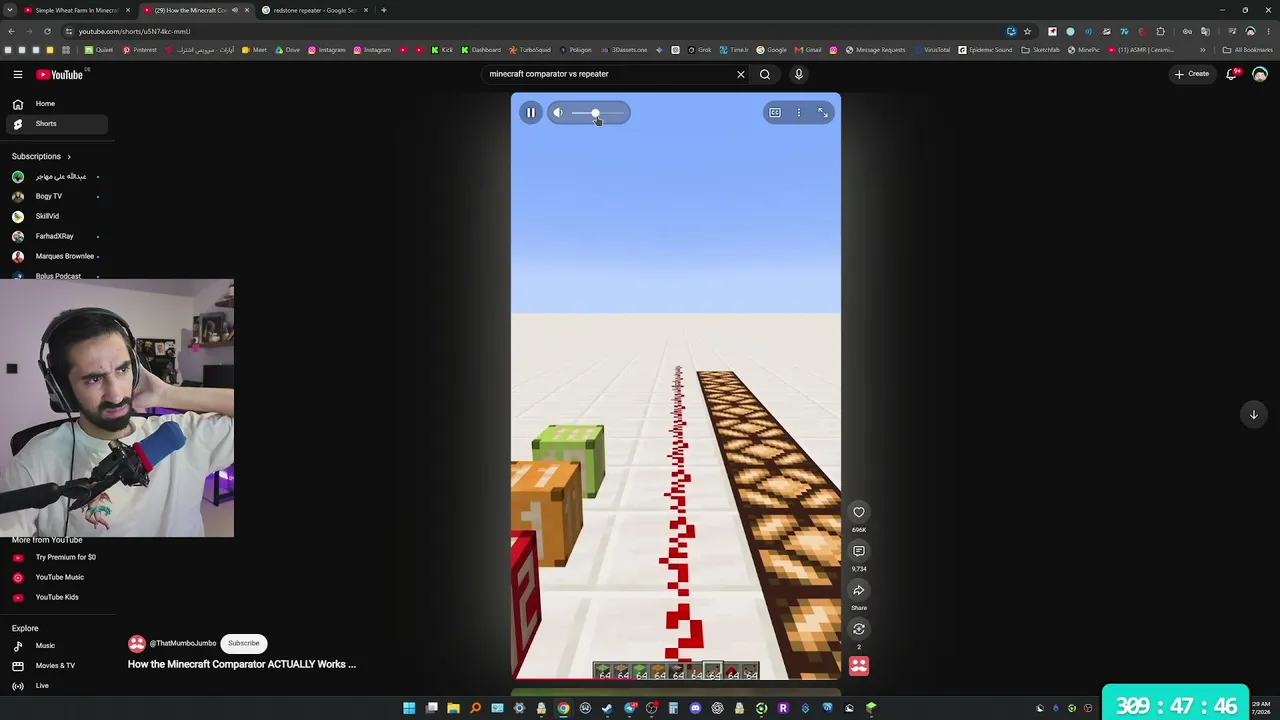Expand the Subscriptions section
Viewport: 1280px width, 720px height.
(x=42, y=157)
